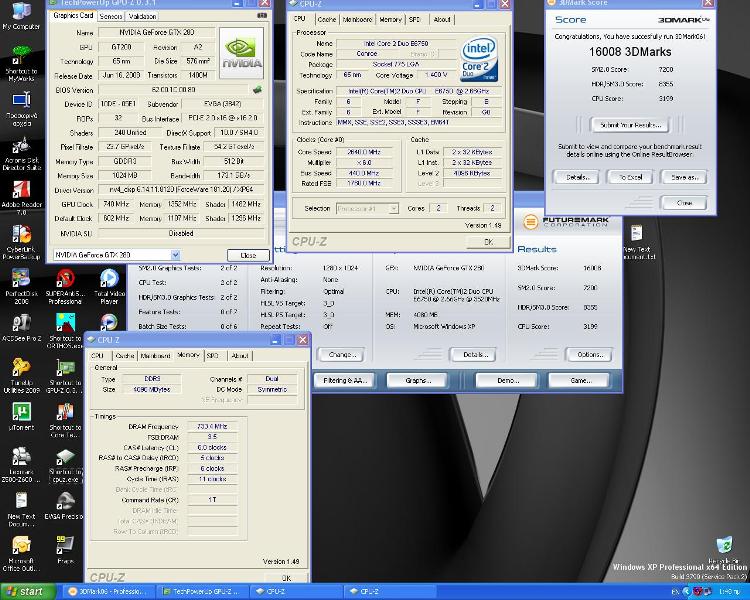Open Shortcut to GPU-Z desktop icon
This screenshot has width=750, height=600.
pos(65,376)
